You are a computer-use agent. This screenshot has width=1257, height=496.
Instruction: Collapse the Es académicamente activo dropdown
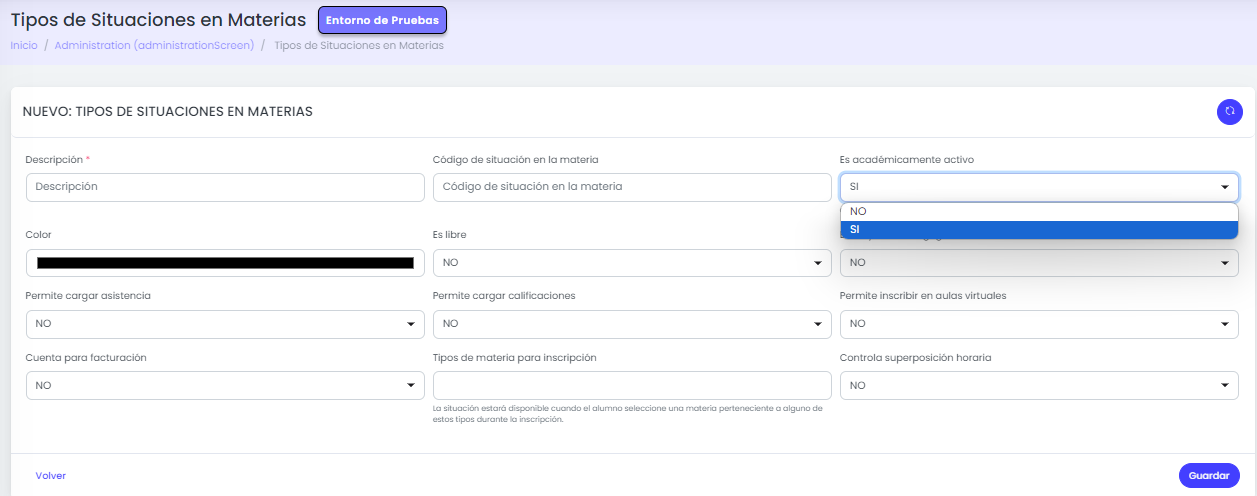(1039, 187)
